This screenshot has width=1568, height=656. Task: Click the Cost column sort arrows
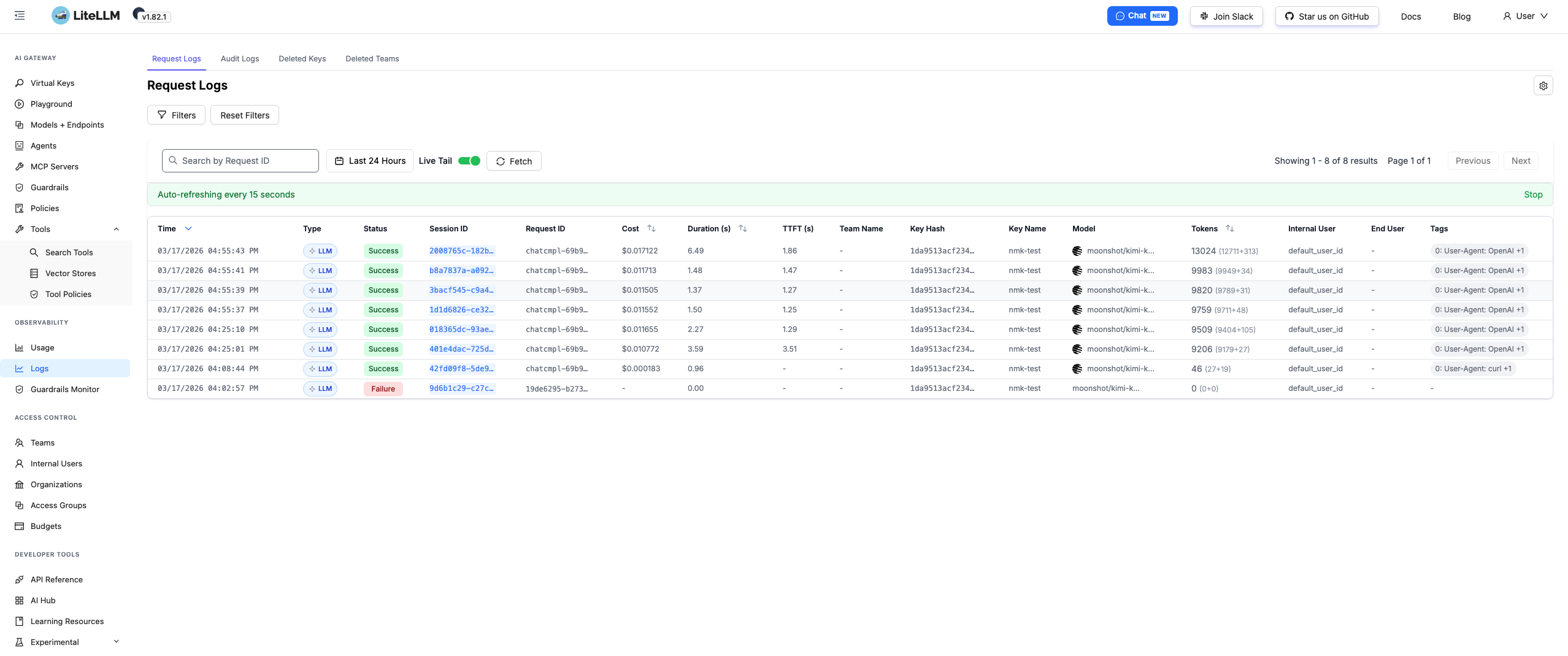click(x=651, y=229)
